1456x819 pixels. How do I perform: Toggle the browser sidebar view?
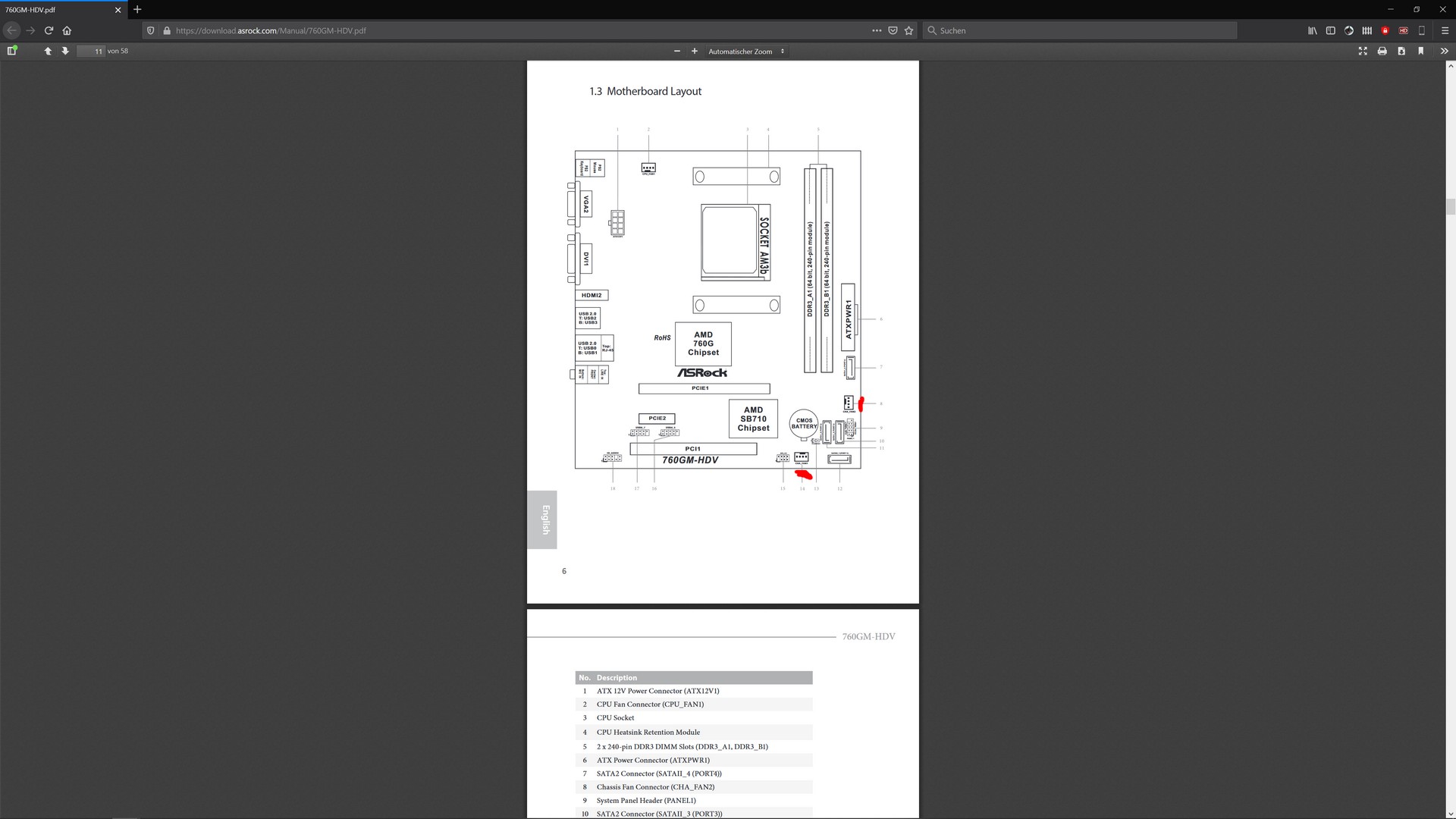pos(1330,30)
